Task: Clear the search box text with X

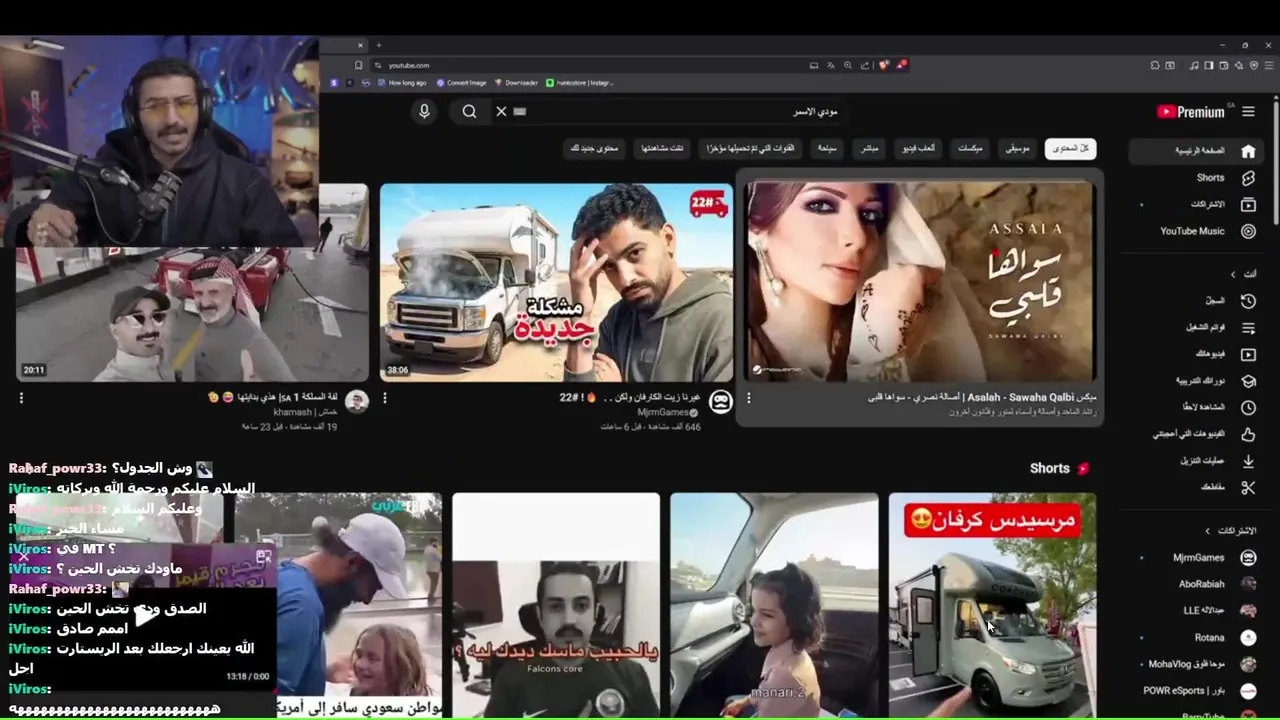Action: click(501, 111)
